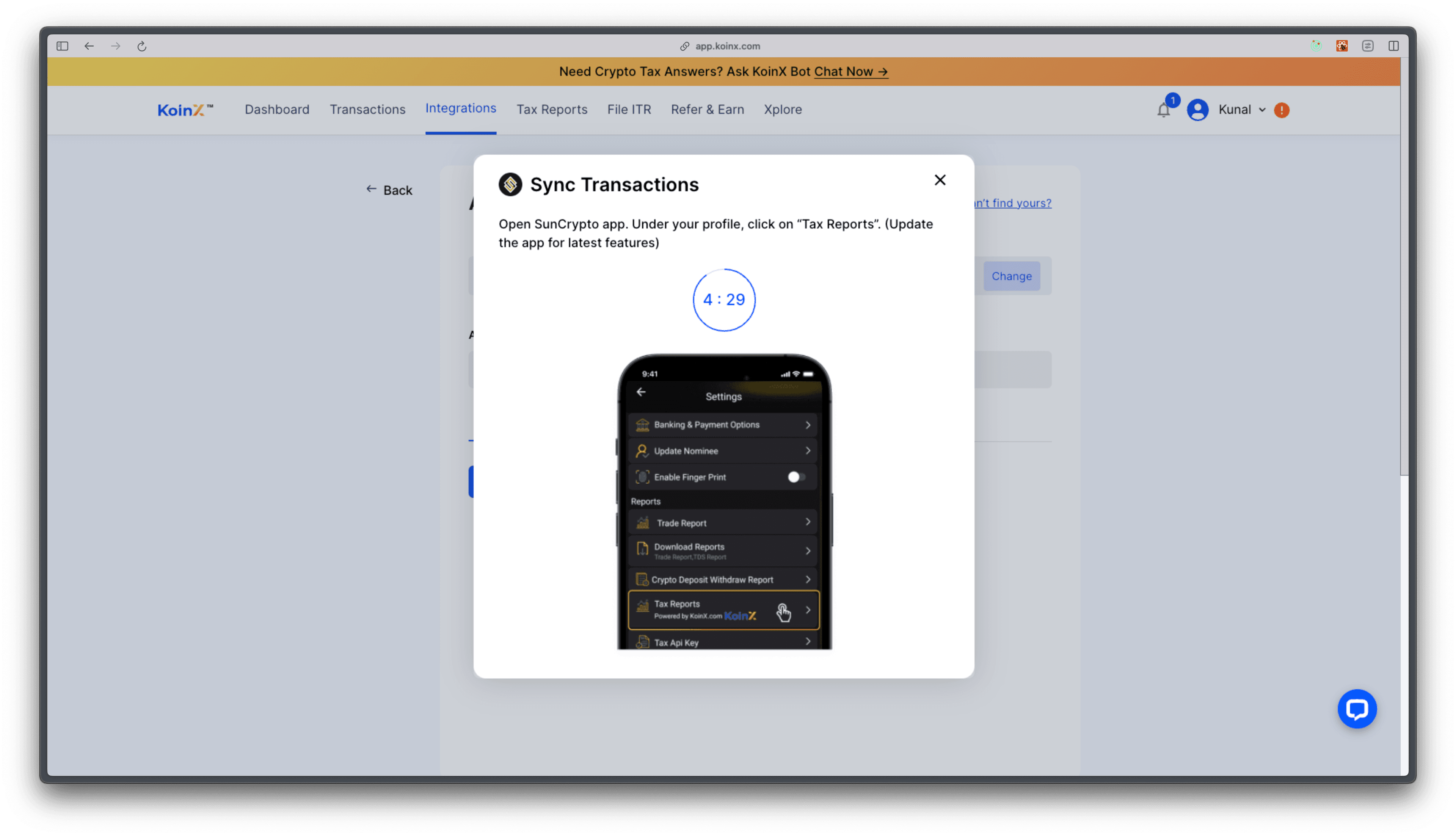This screenshot has height=836, width=1456.
Task: Click the Chat Now banner link
Action: point(851,72)
